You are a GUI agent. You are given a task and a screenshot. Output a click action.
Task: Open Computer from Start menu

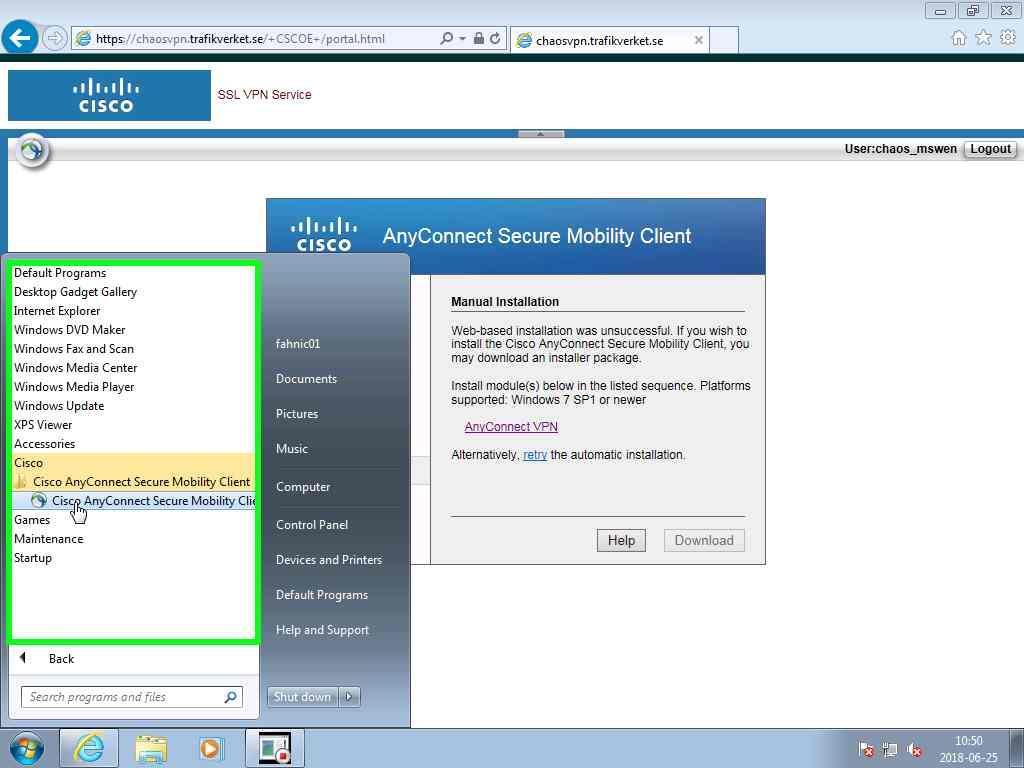[303, 487]
